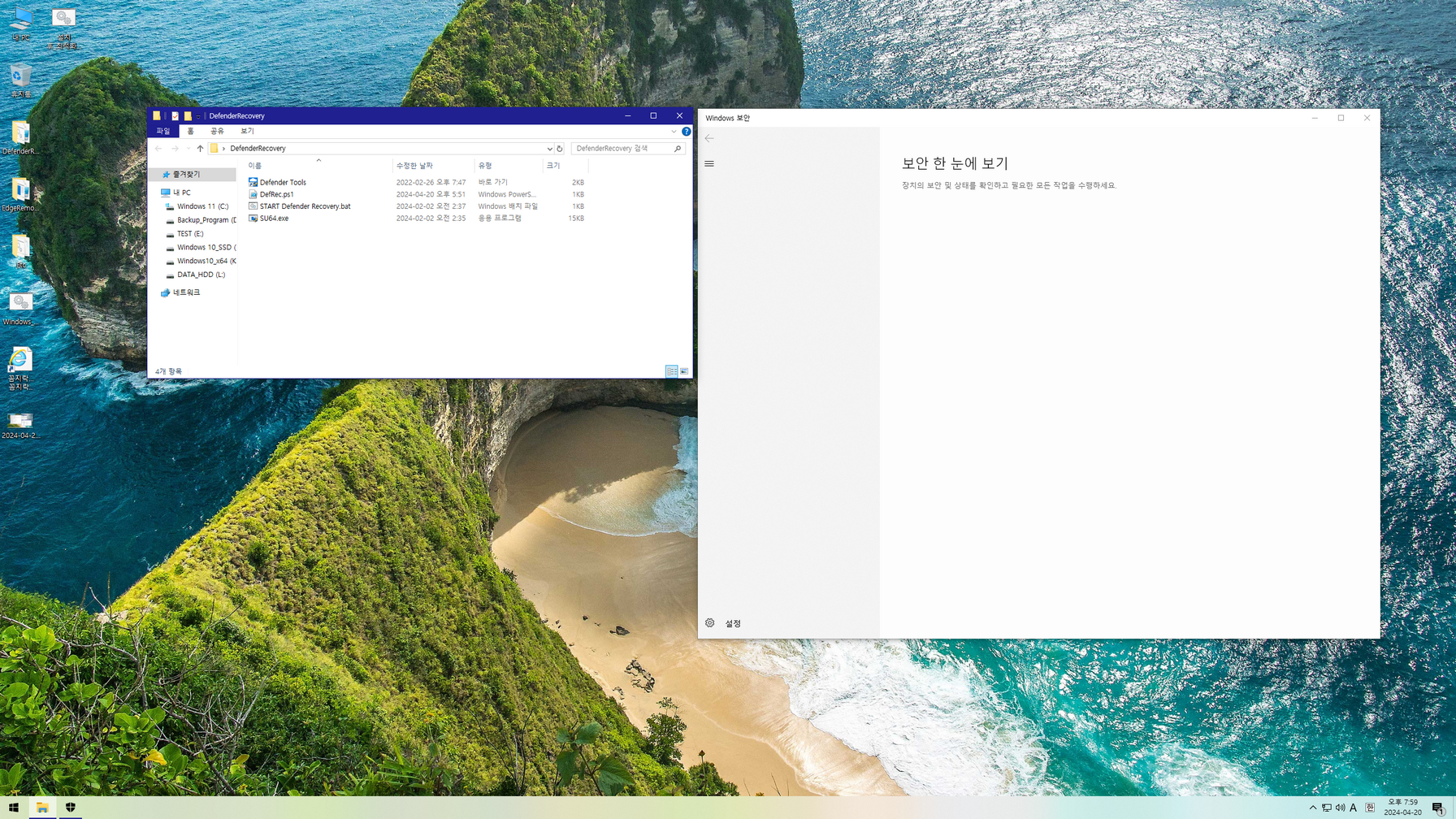Select TEST (E:) drive in tree
This screenshot has width=1456, height=819.
click(x=190, y=234)
